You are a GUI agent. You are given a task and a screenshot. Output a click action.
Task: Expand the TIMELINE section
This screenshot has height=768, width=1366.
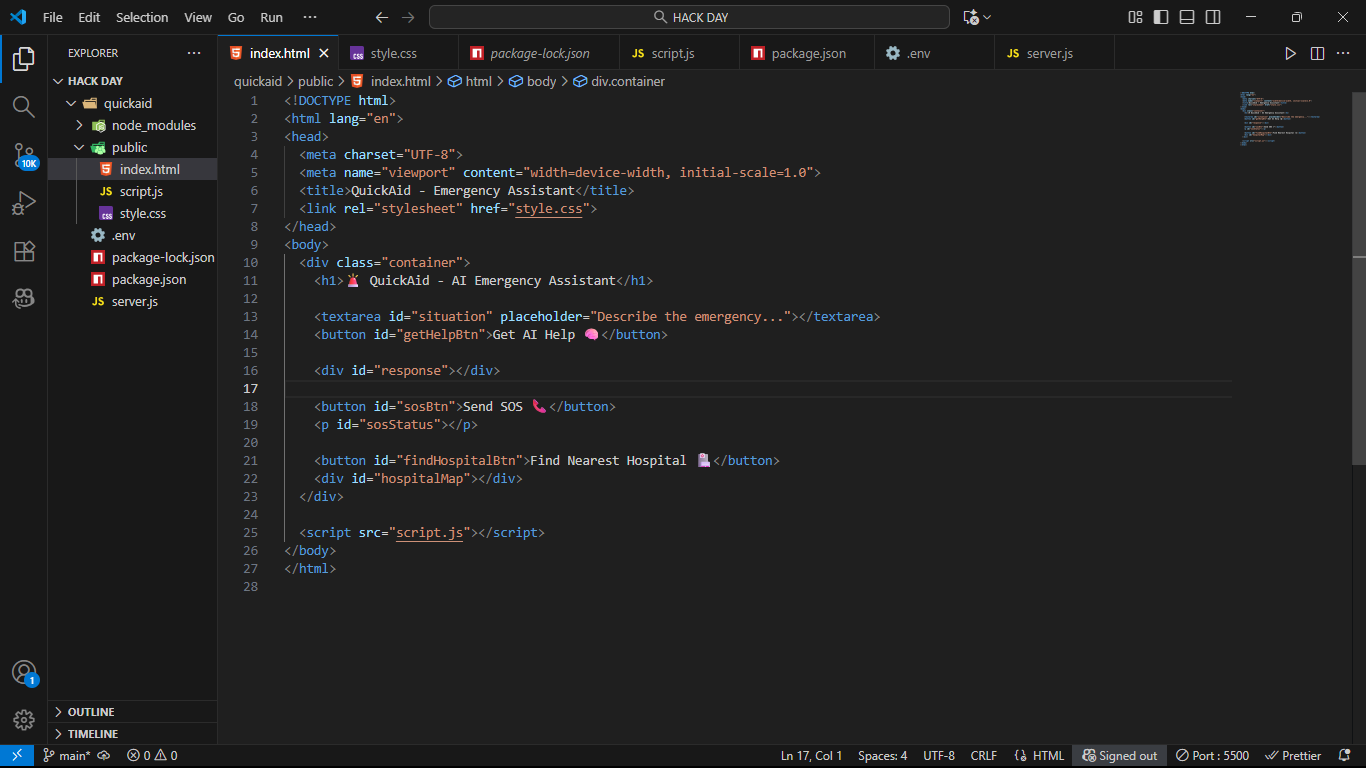tap(133, 734)
